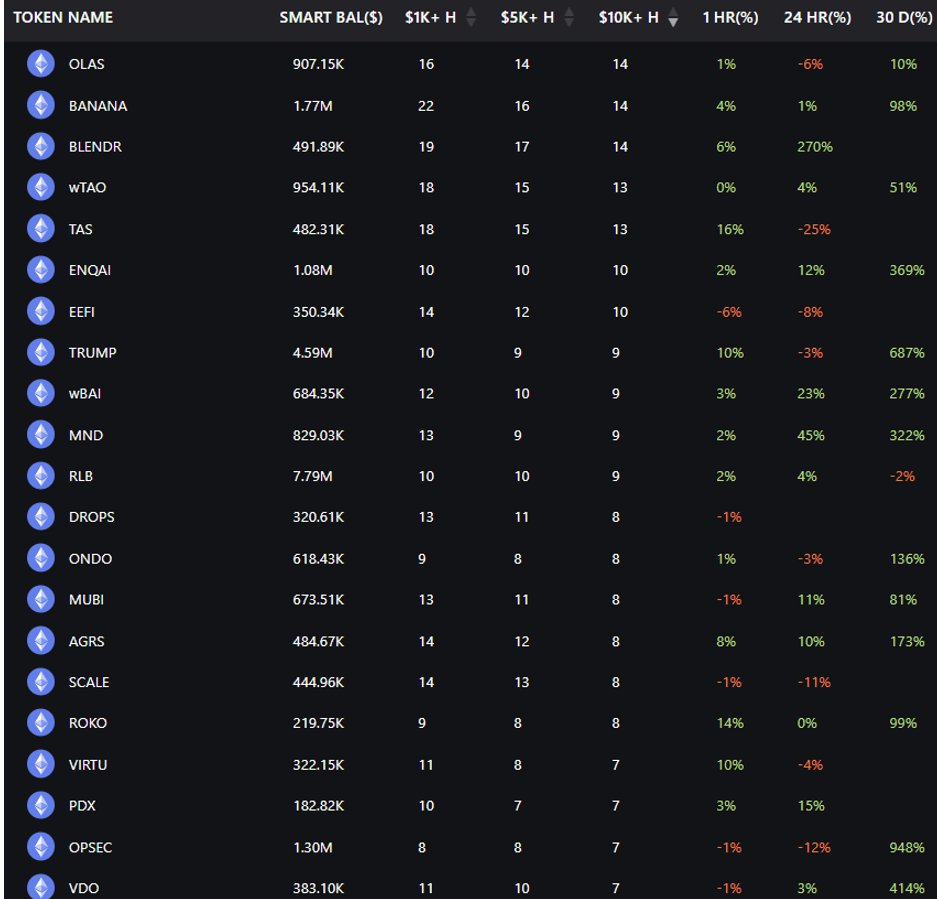
Task: Open the BLENDR token name
Action: (95, 146)
